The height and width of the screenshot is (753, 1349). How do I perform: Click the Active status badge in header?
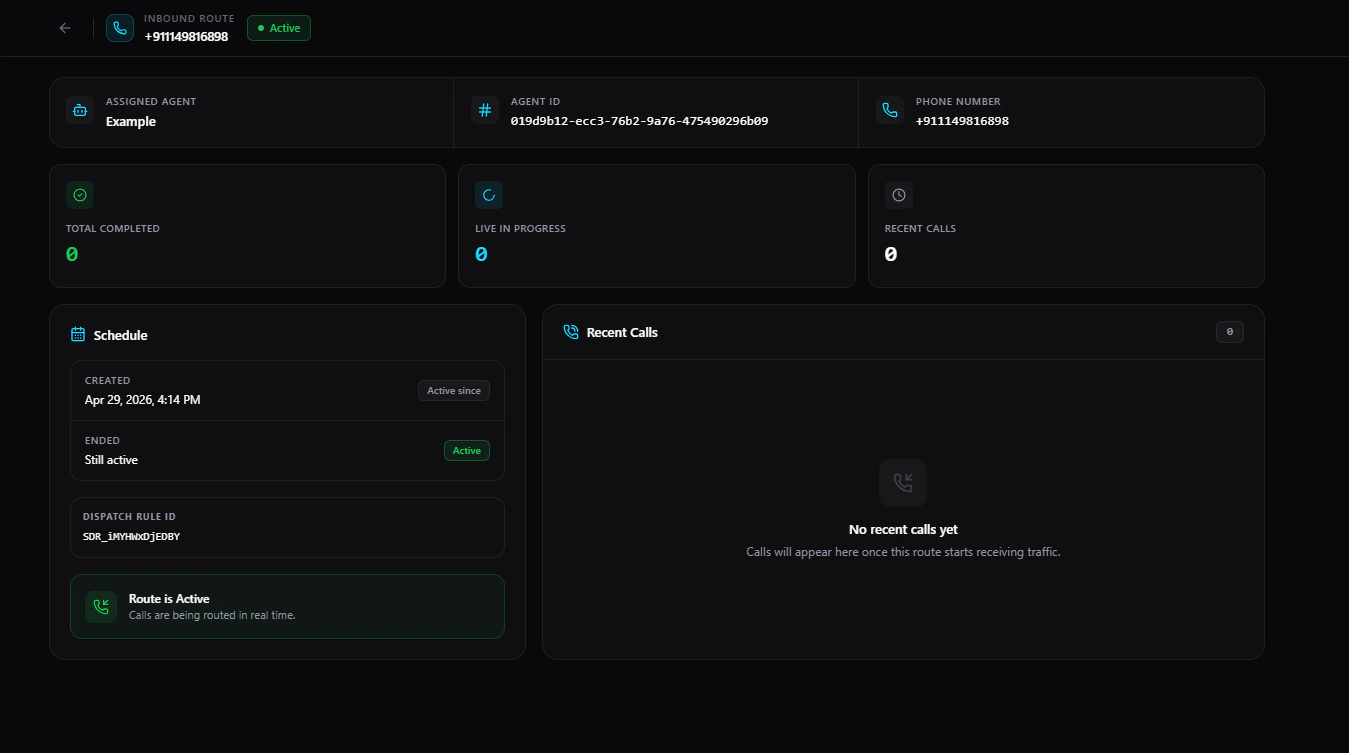279,28
